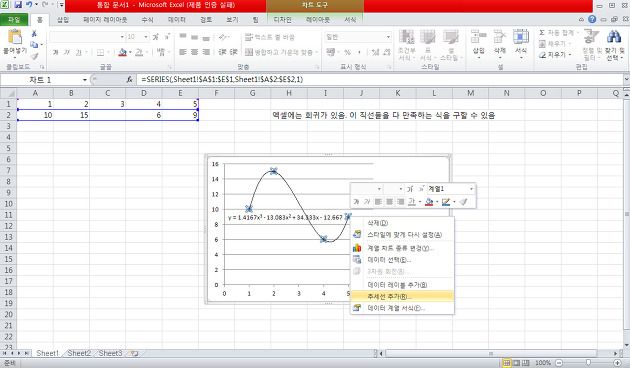The image size is (630, 368).
Task: Open the 계열1 chart element dropdown
Action: (x=471, y=189)
